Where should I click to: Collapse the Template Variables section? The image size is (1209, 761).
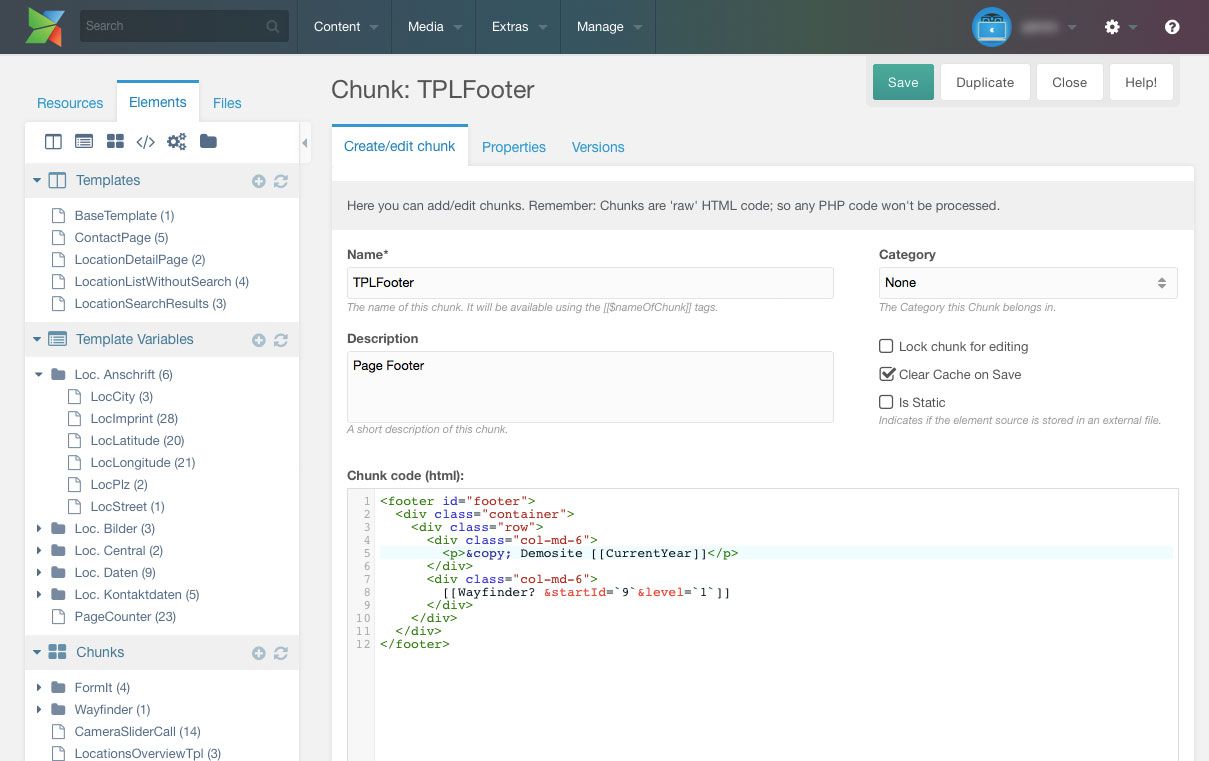pyautogui.click(x=37, y=340)
